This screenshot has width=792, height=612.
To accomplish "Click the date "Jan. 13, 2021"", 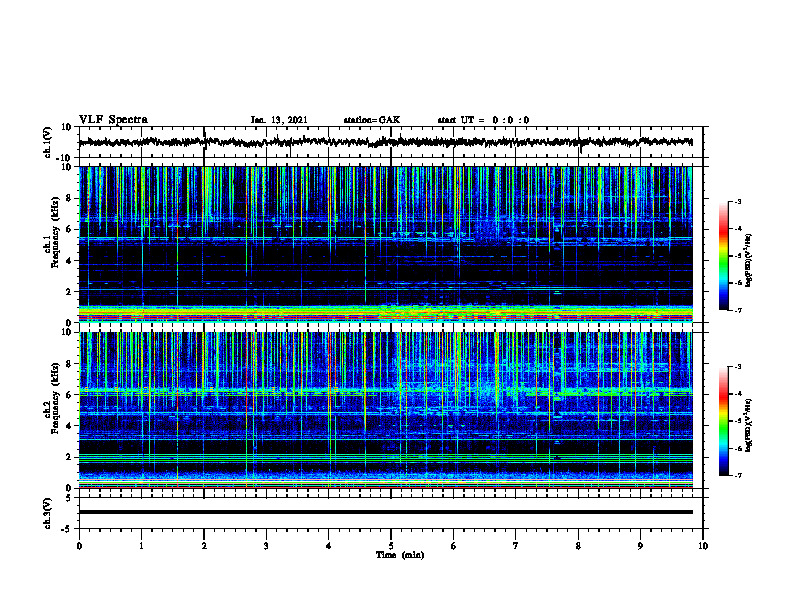I will [279, 120].
